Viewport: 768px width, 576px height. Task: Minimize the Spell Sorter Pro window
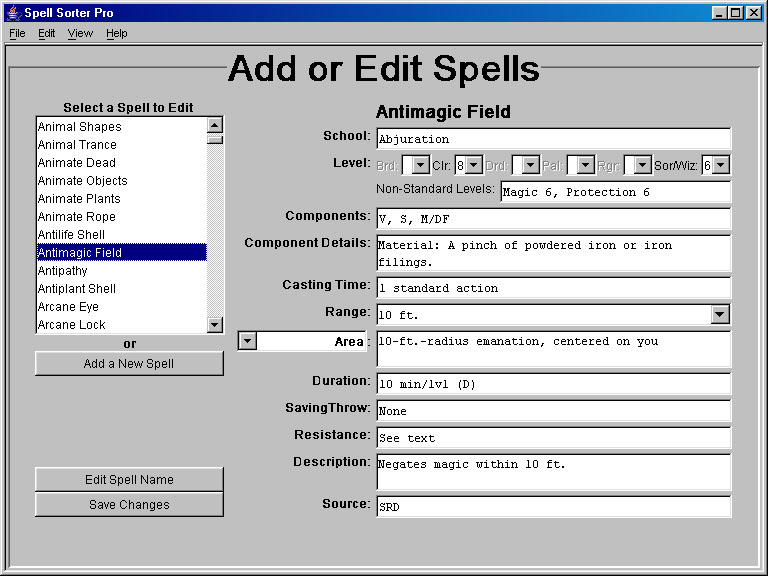click(x=719, y=13)
